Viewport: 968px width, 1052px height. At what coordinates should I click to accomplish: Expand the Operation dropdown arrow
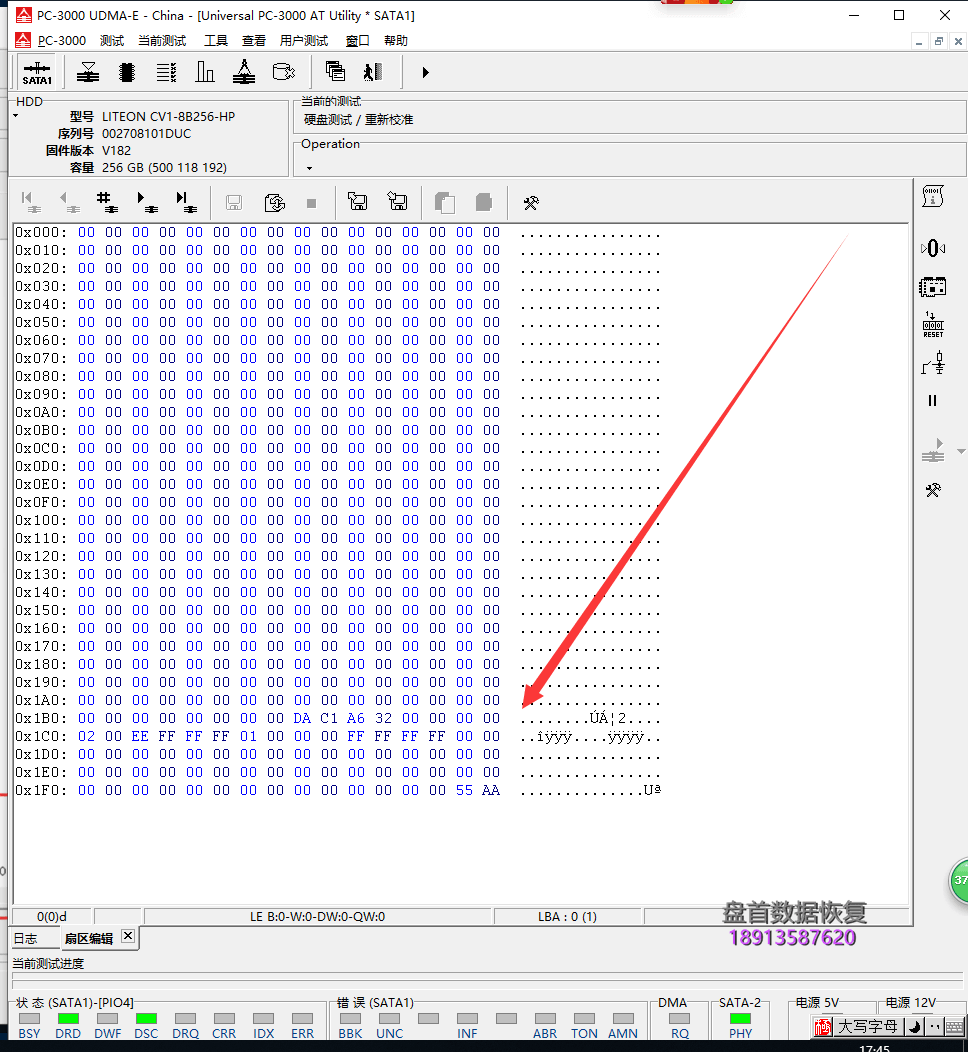[x=309, y=168]
